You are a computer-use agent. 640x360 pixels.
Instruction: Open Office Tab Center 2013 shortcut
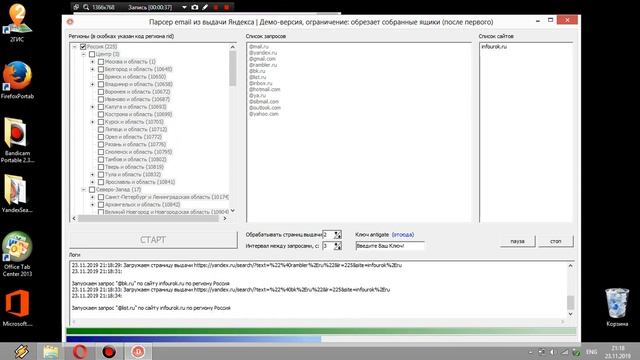(17, 254)
